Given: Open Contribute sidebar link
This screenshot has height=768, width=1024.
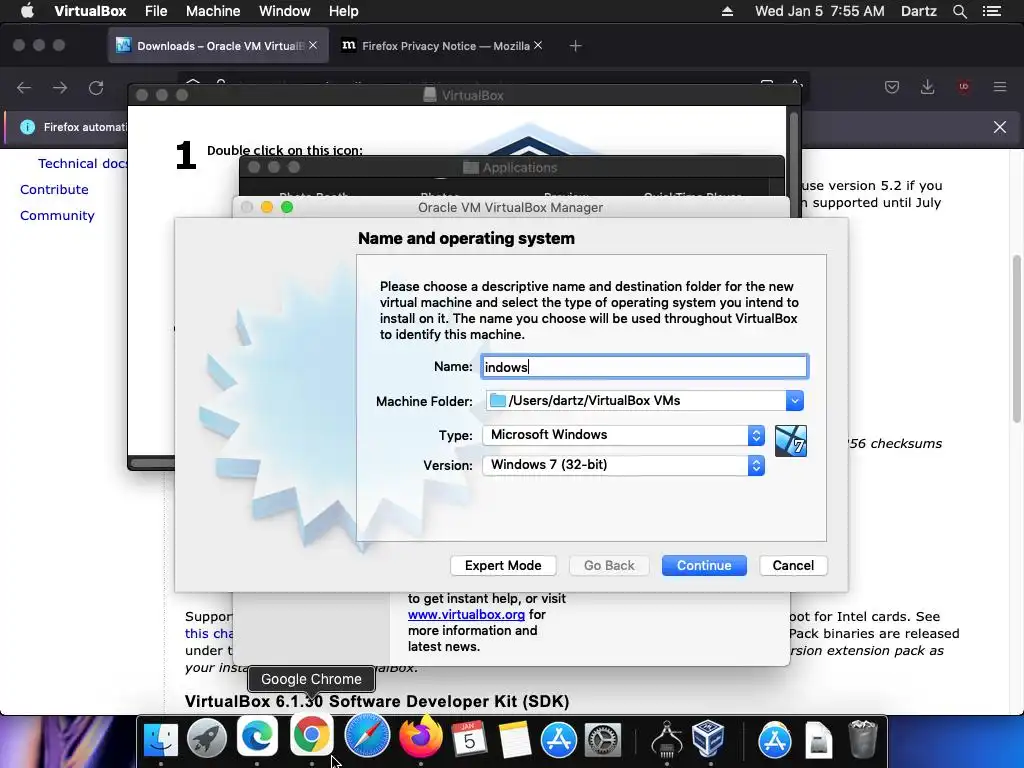Looking at the screenshot, I should point(54,189).
